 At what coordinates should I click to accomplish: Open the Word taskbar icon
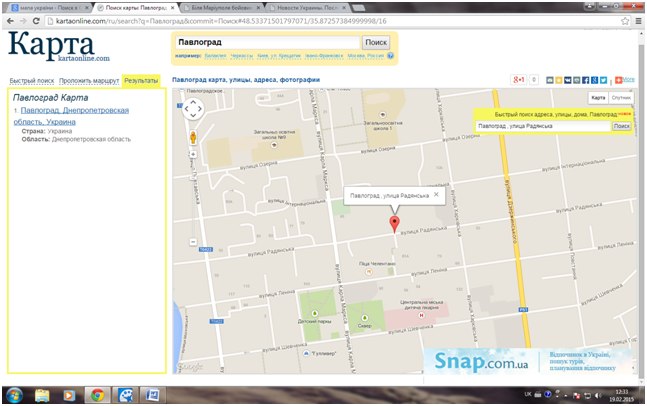[x=153, y=395]
